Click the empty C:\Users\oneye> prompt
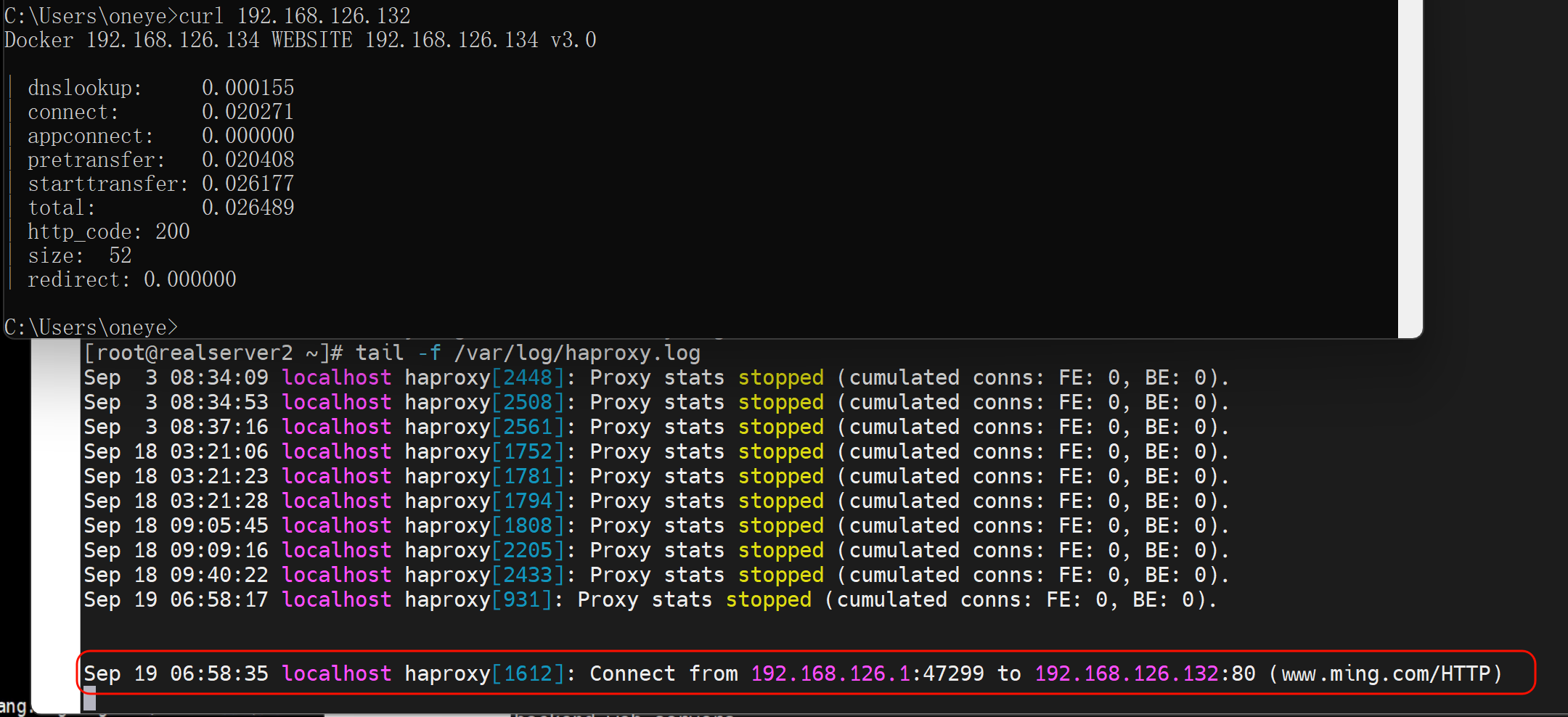The height and width of the screenshot is (717, 1568). click(91, 327)
